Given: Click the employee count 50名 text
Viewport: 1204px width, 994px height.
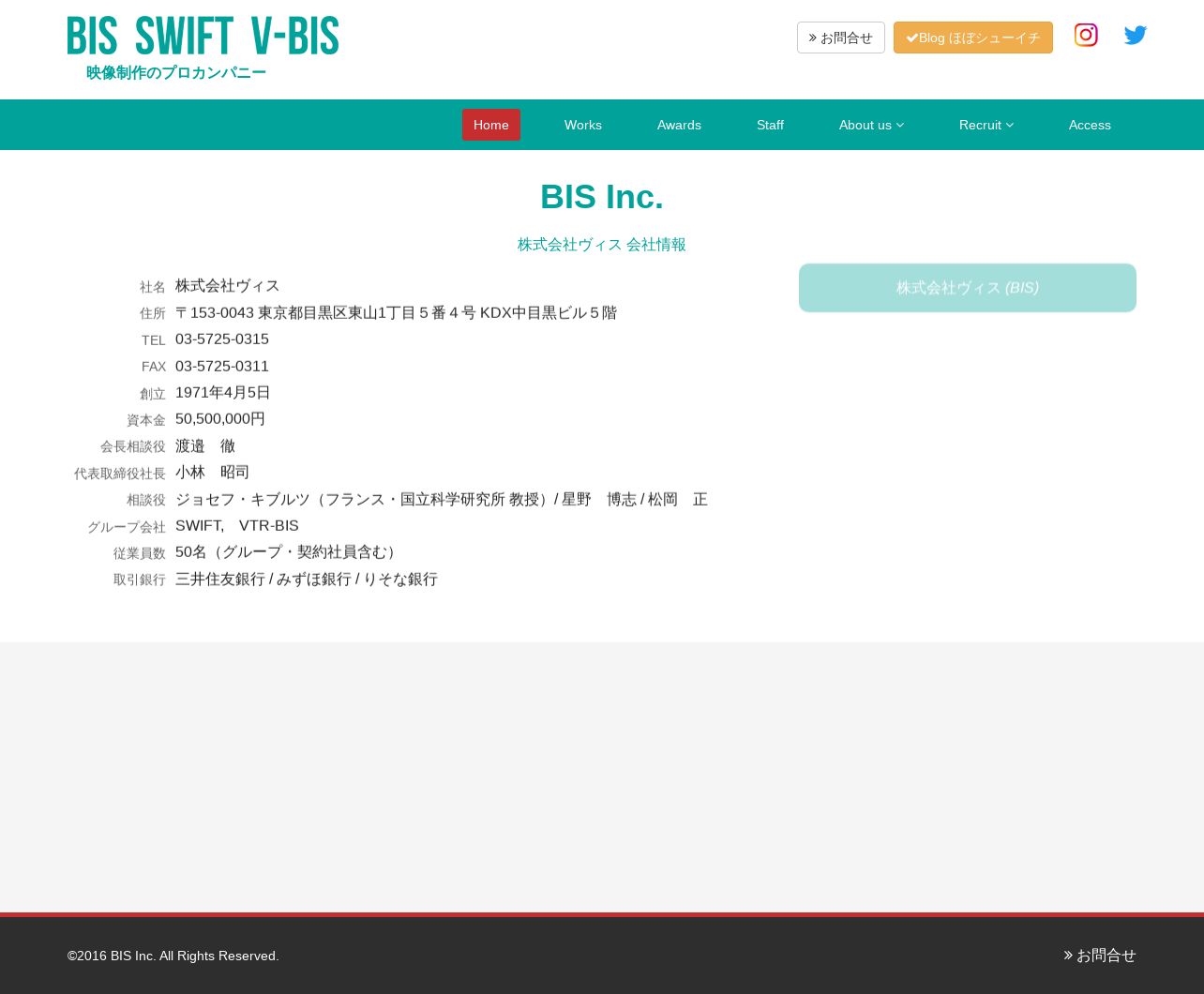Looking at the screenshot, I should pos(289,551).
